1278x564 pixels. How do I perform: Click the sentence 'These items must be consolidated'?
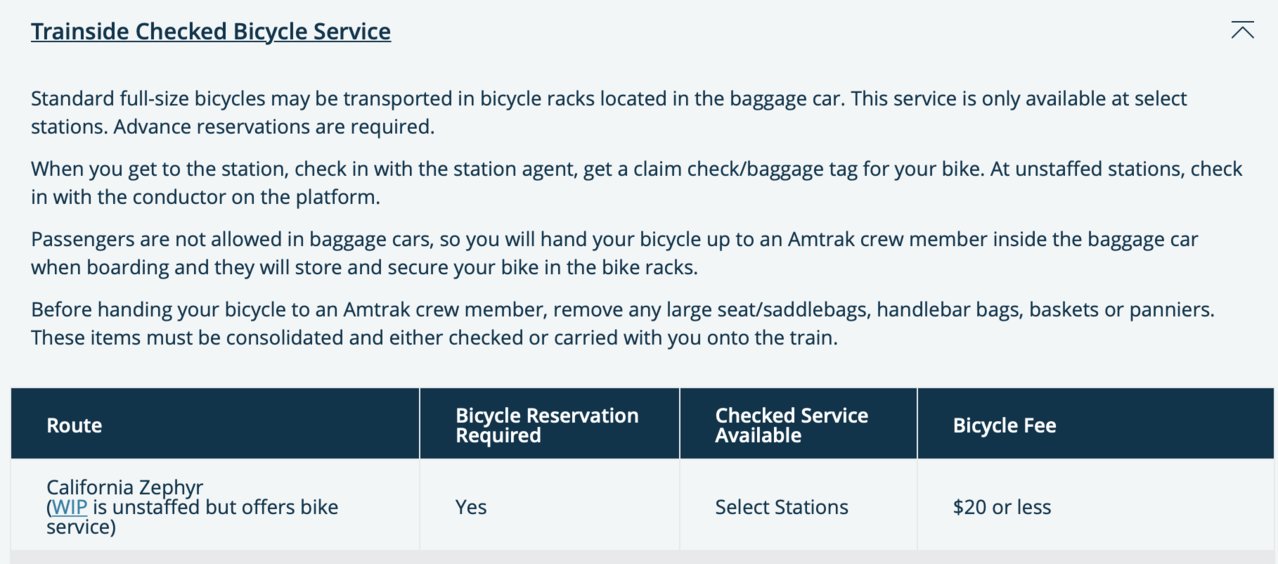433,337
